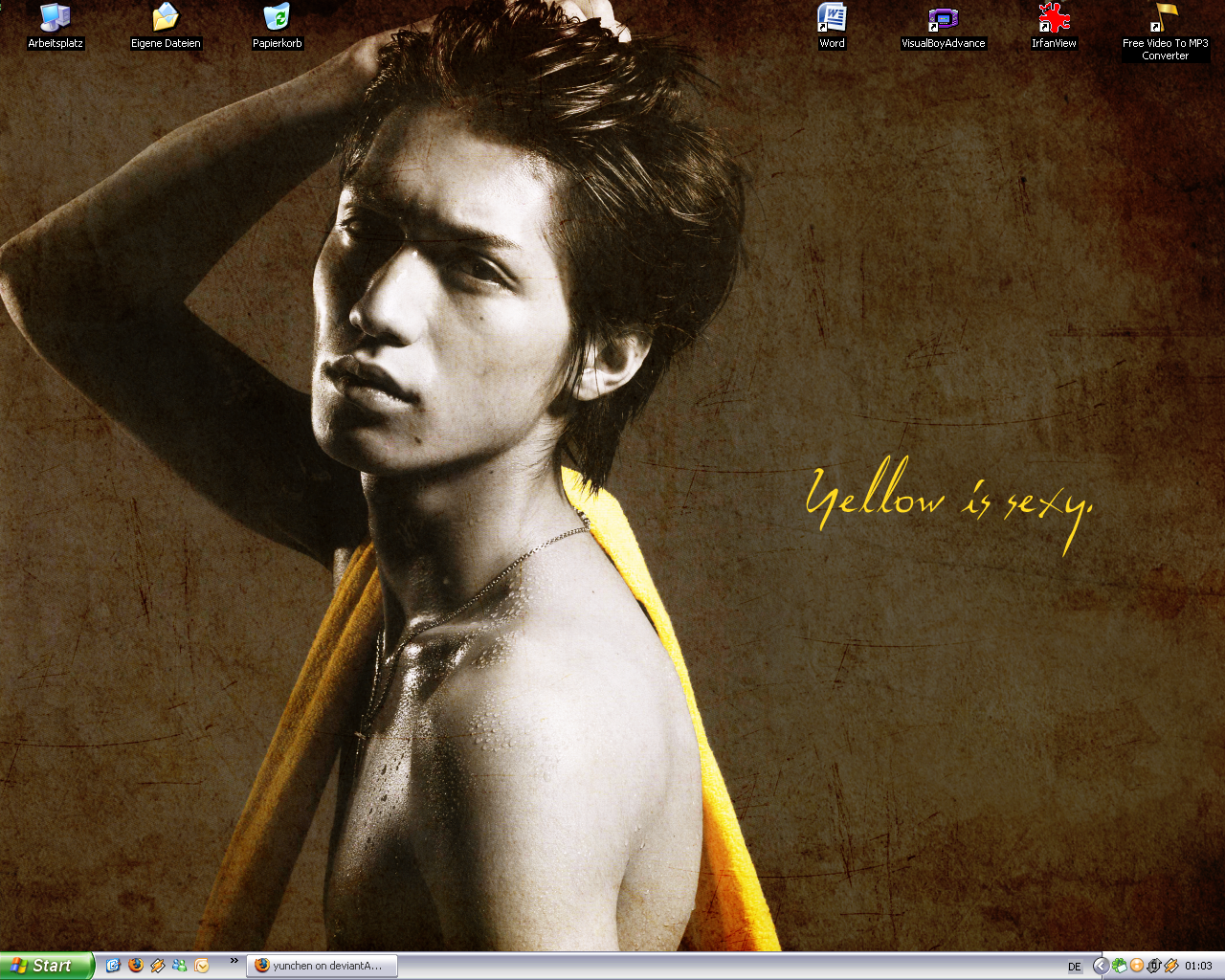Launch the Word desktop shortcut
This screenshot has height=980, width=1225.
[832, 27]
